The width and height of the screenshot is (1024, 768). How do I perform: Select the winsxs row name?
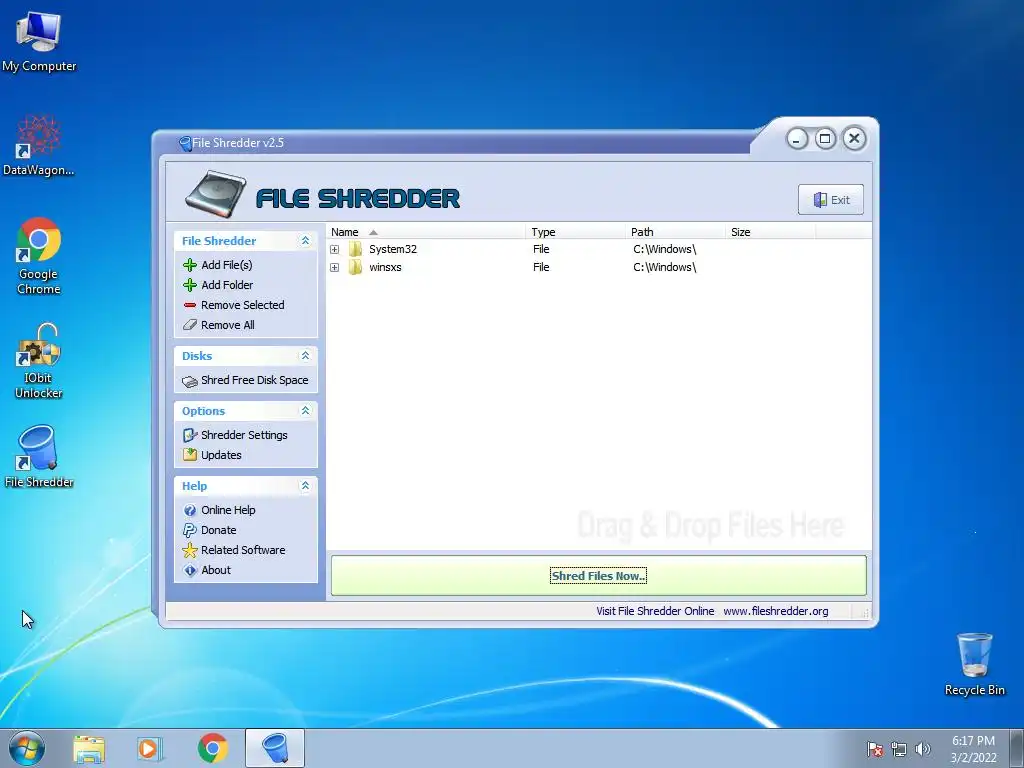385,267
